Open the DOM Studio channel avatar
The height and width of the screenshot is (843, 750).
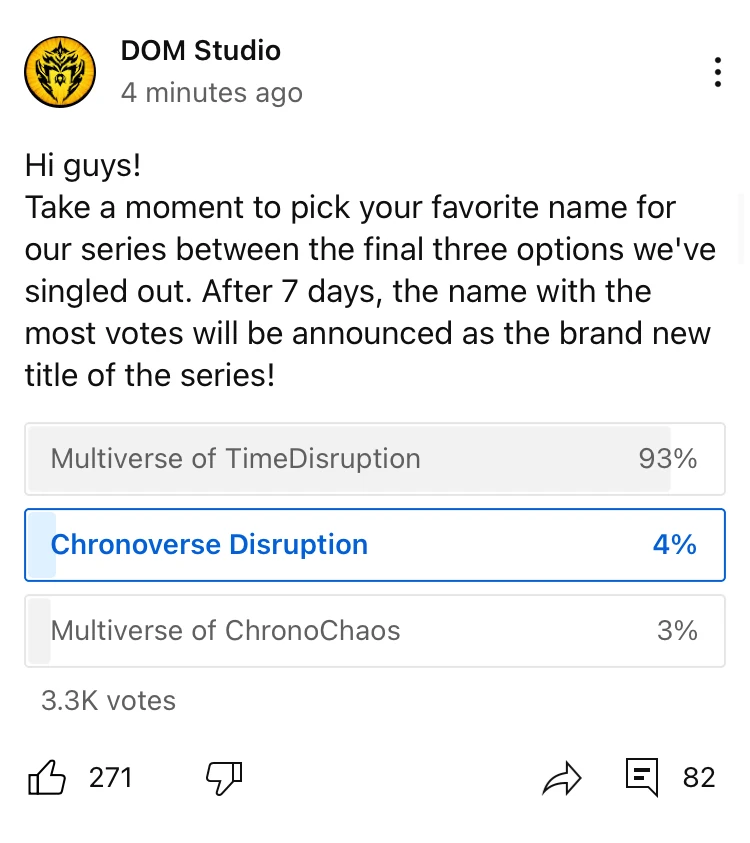[x=59, y=72]
